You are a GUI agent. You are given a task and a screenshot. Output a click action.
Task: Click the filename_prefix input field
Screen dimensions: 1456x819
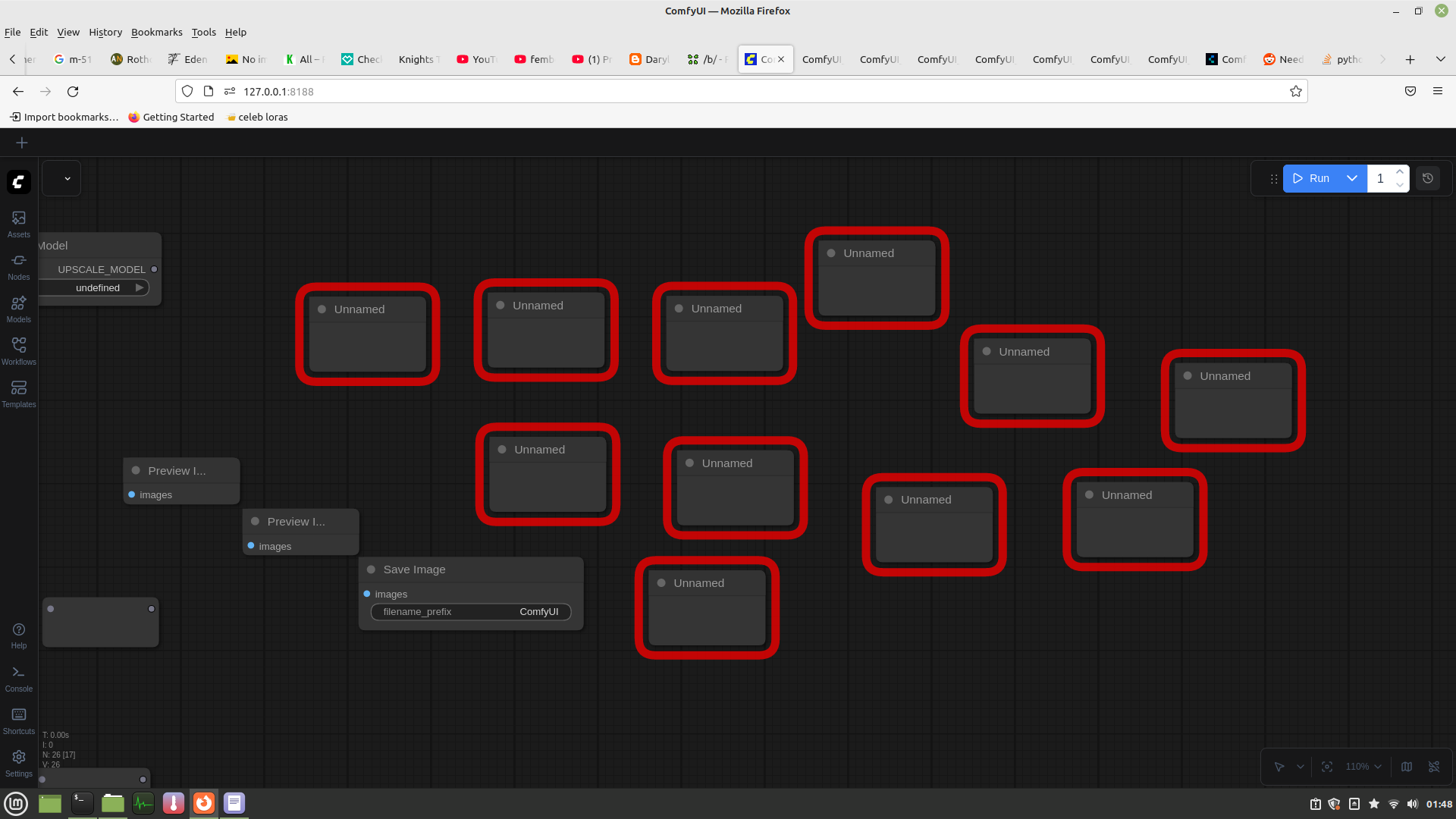[x=470, y=612]
